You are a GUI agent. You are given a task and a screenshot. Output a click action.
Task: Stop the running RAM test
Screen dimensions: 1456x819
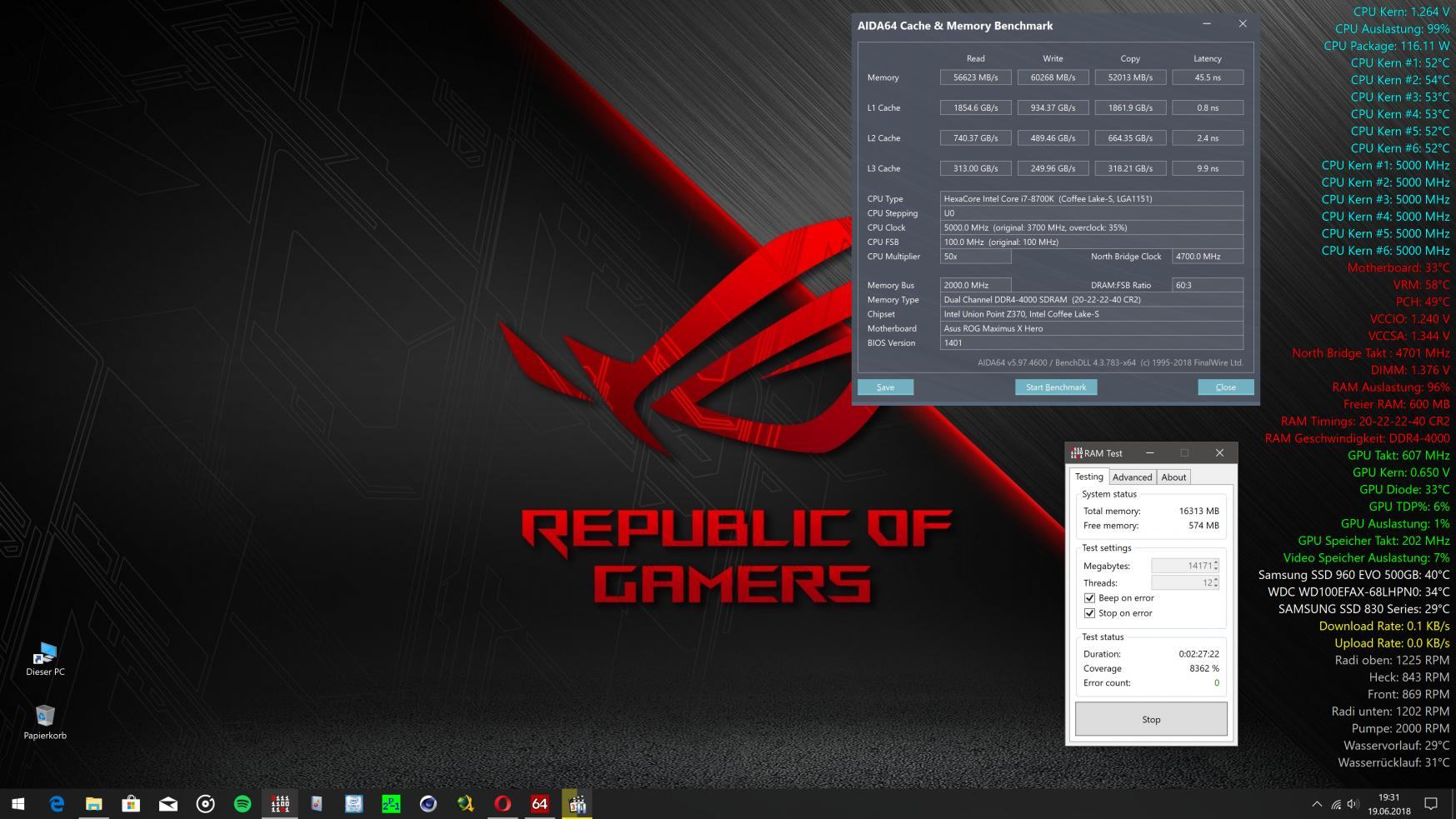[x=1151, y=719]
